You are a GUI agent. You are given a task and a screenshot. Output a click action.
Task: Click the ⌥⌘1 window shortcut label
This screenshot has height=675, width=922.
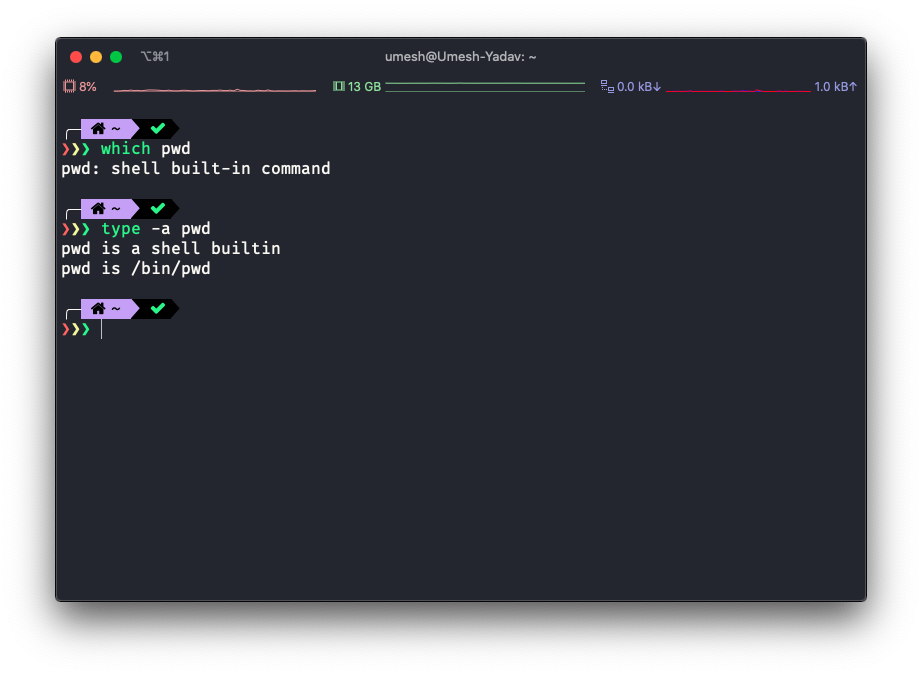pos(155,57)
